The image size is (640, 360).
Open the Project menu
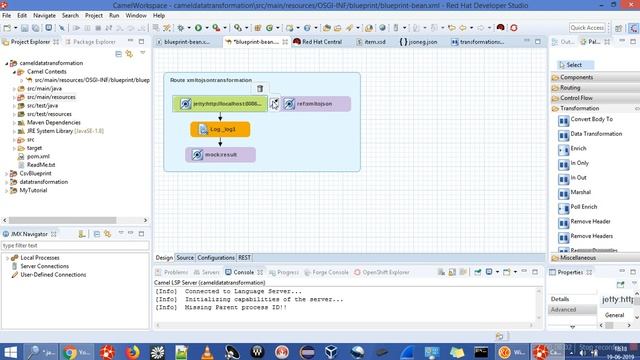[93, 16]
